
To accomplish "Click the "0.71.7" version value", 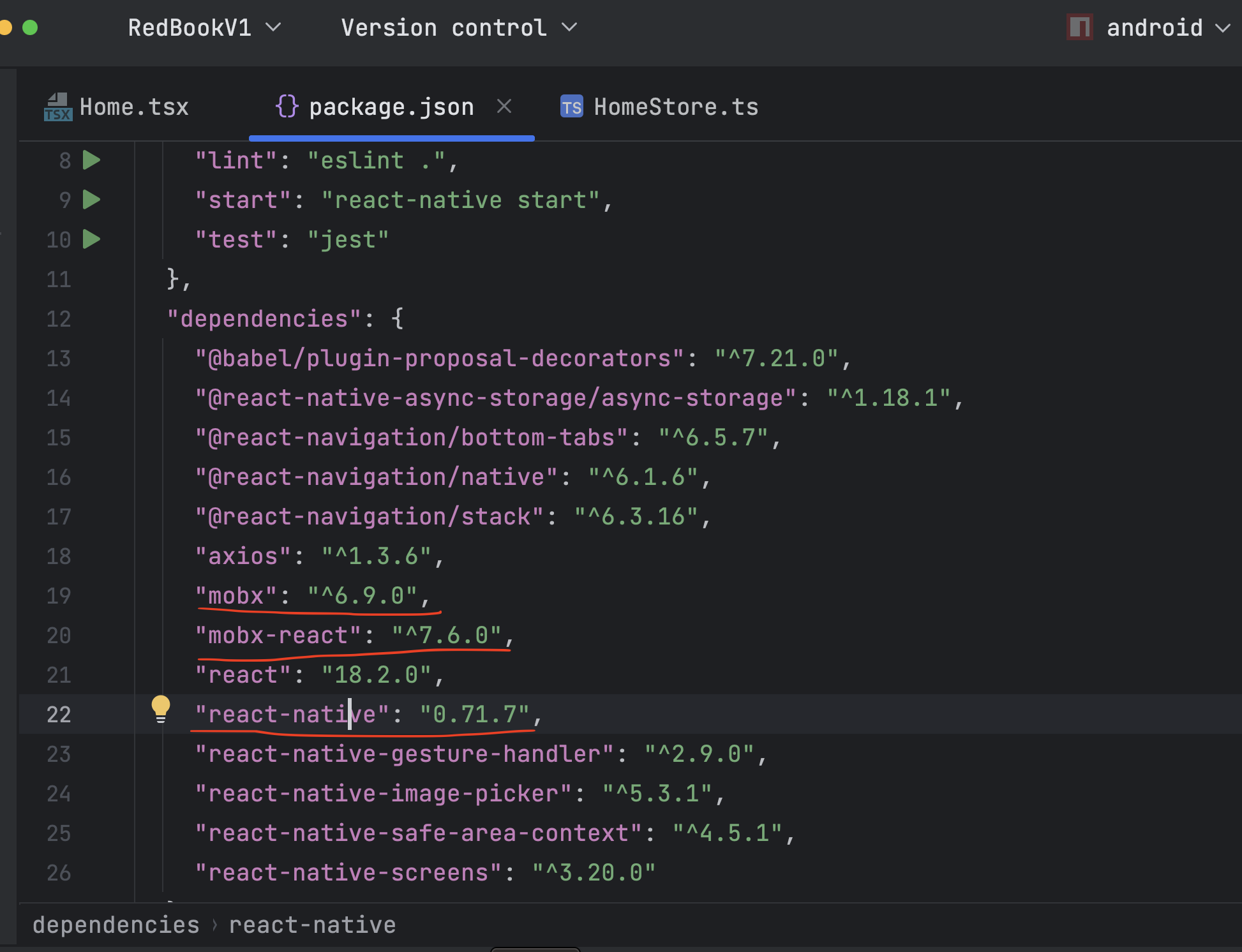I will [475, 714].
